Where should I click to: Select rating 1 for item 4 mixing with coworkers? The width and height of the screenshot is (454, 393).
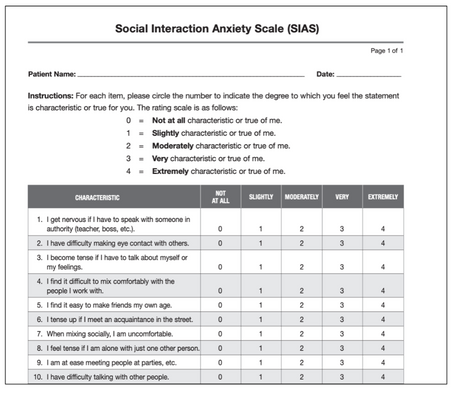coord(261,291)
